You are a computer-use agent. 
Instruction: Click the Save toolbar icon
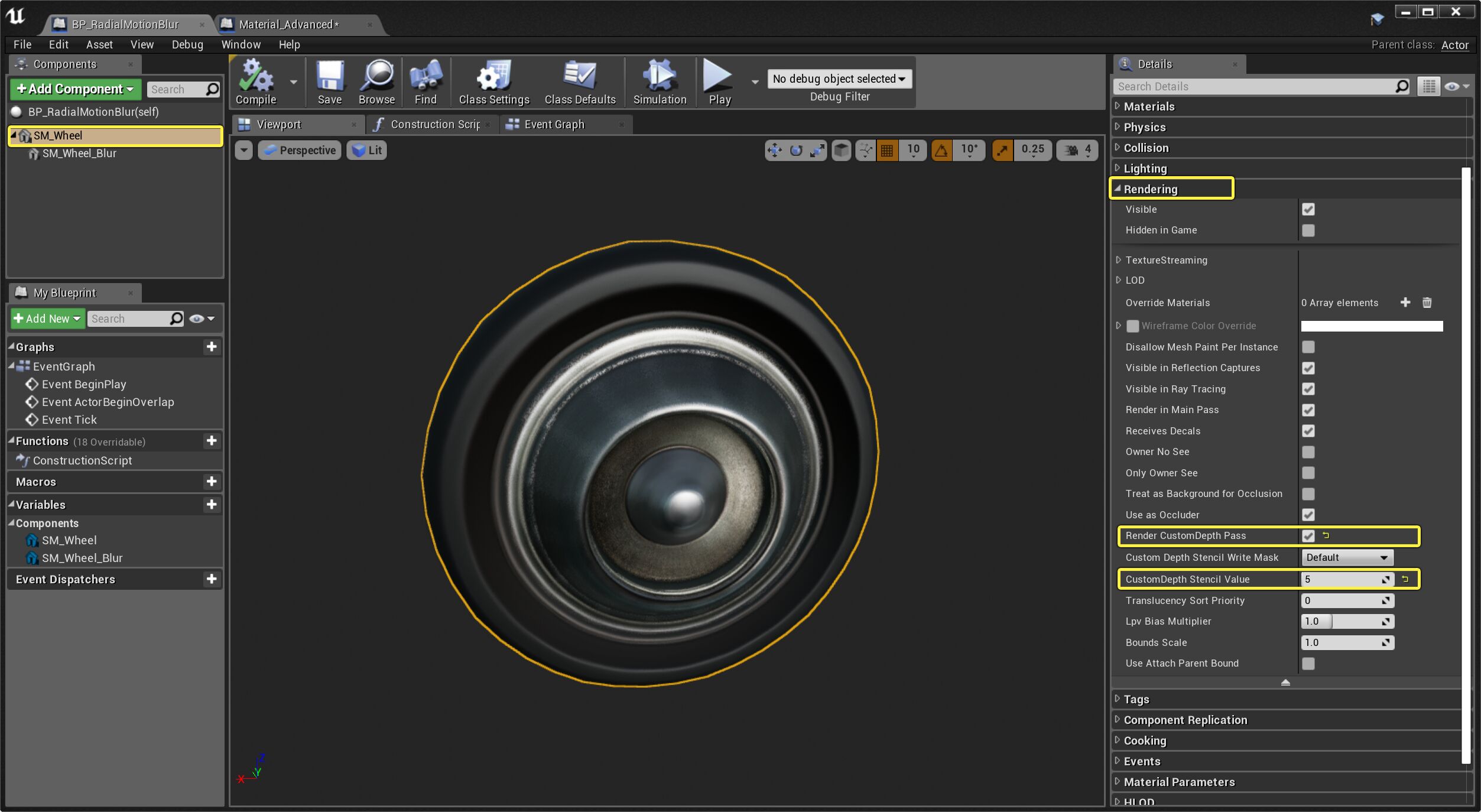329,76
